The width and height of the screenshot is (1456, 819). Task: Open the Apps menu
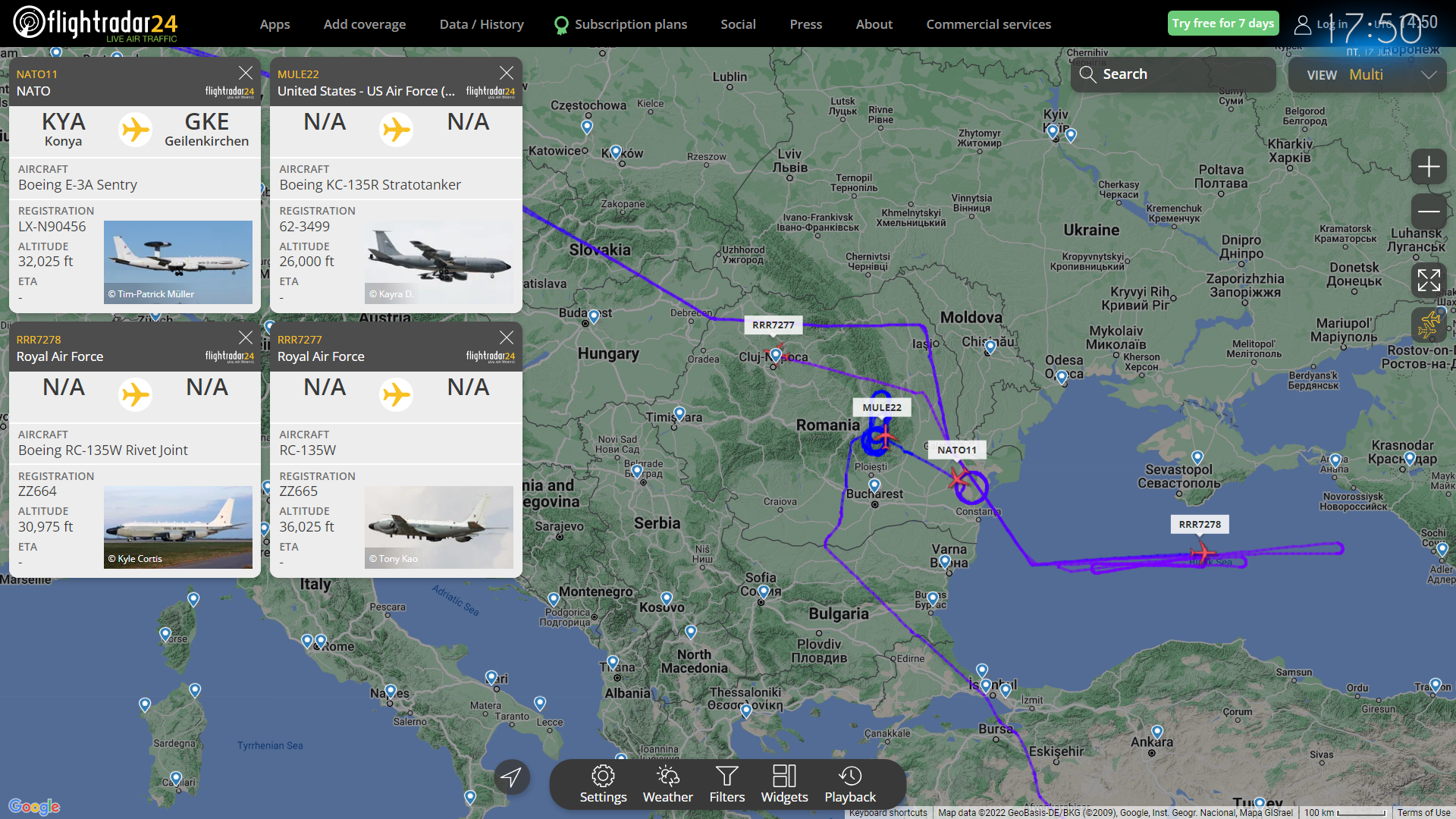point(275,24)
